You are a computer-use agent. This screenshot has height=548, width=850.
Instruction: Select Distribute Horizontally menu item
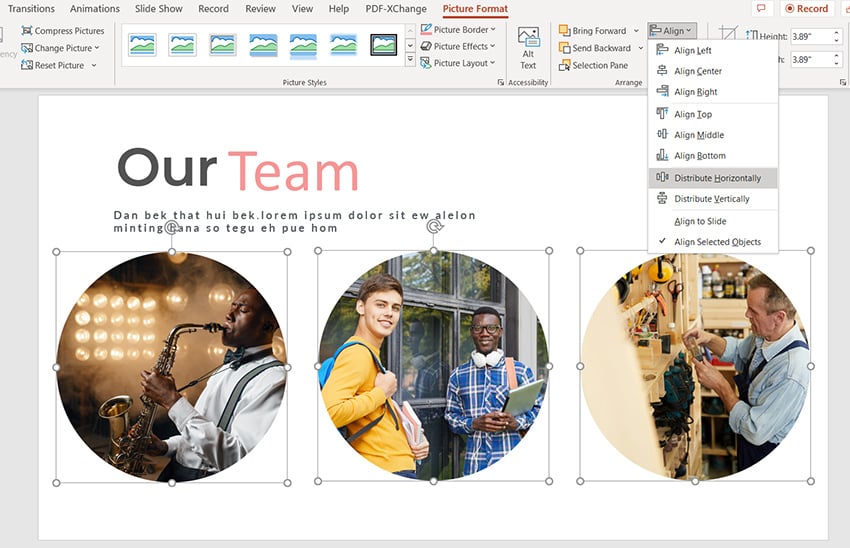coord(716,178)
